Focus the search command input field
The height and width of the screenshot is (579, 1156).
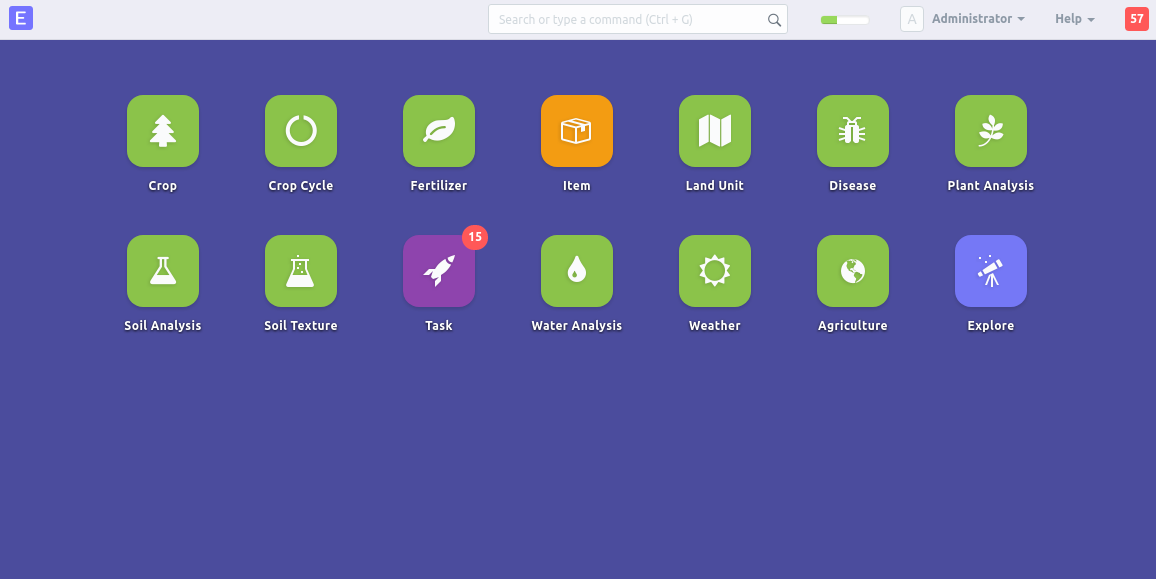pyautogui.click(x=638, y=19)
